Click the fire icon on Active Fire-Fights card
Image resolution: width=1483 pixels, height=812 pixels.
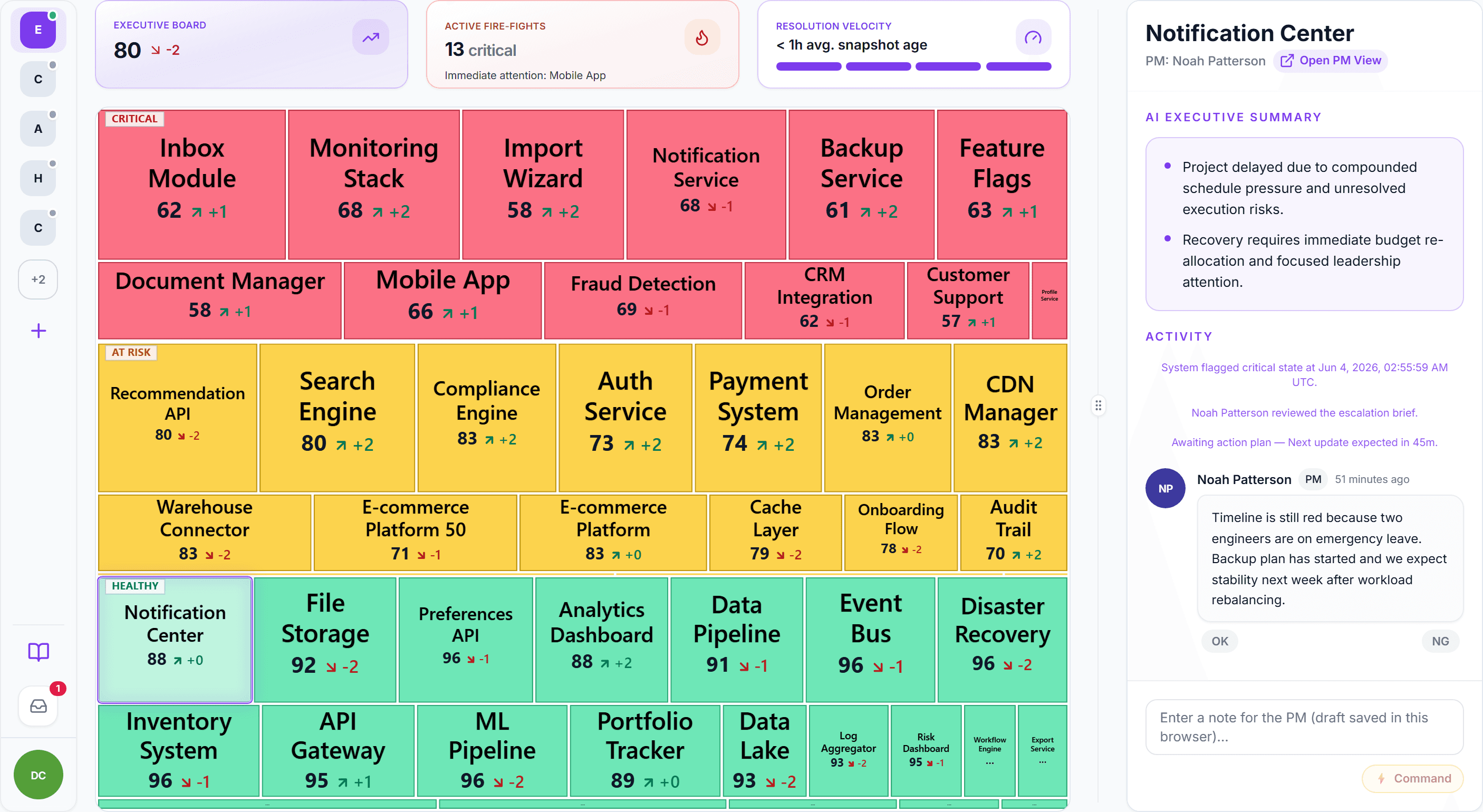pos(702,38)
